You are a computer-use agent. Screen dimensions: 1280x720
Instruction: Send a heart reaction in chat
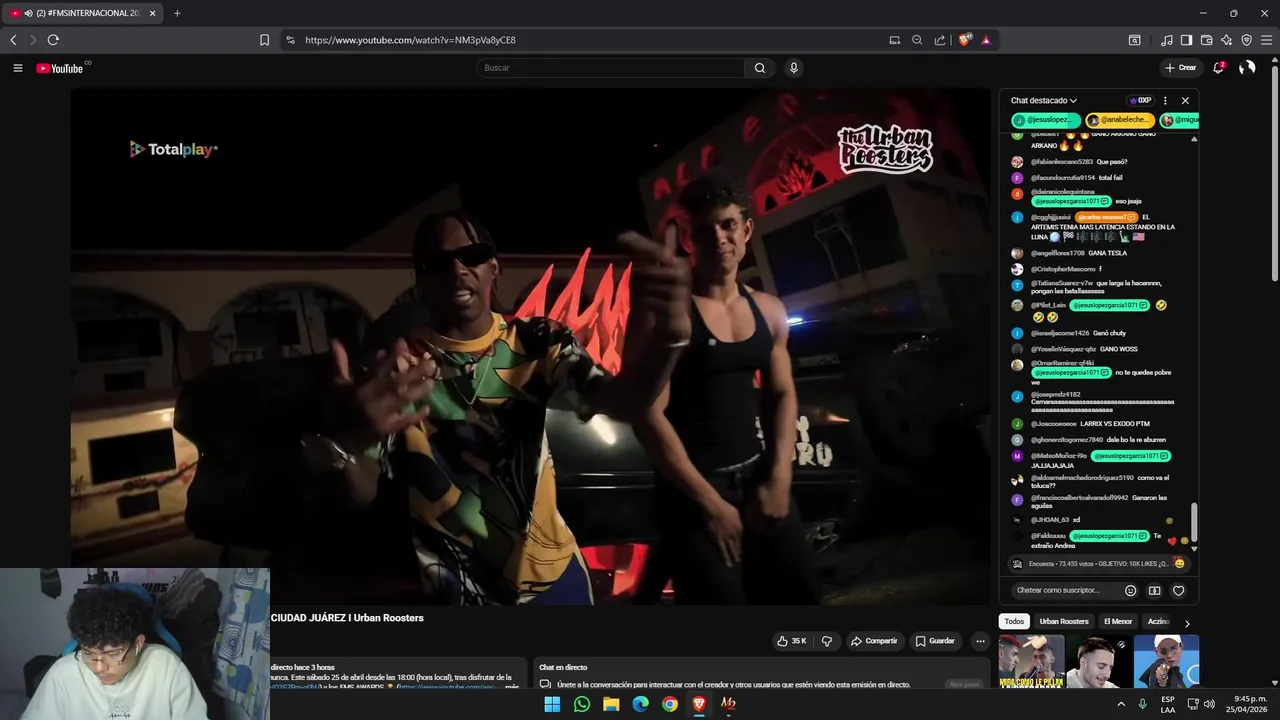(1178, 590)
